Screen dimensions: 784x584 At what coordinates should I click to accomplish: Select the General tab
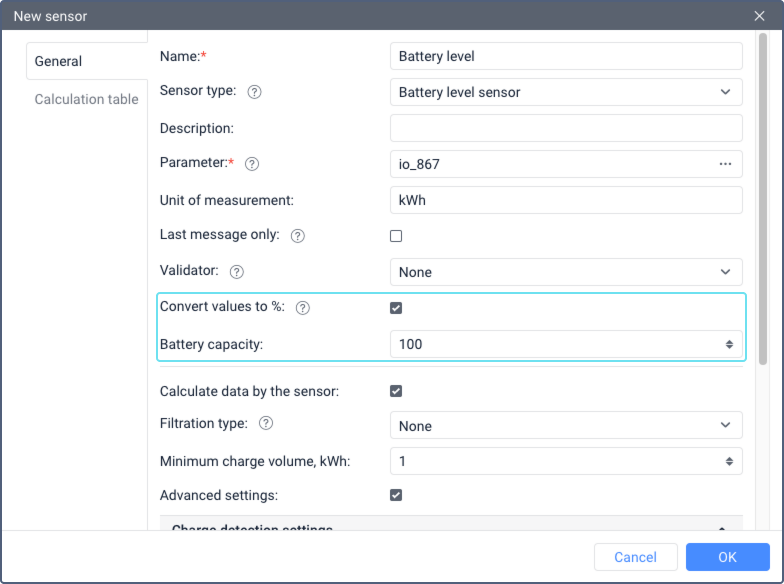(58, 61)
